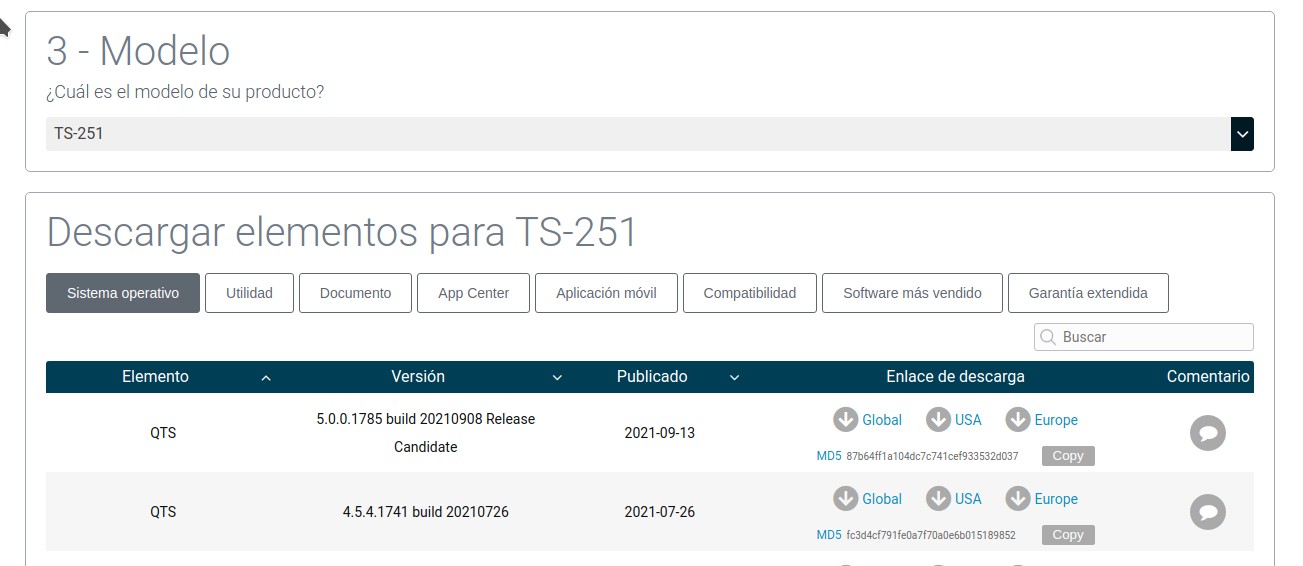The height and width of the screenshot is (566, 1303).
Task: Expand Versión column sort chevron
Action: point(557,378)
